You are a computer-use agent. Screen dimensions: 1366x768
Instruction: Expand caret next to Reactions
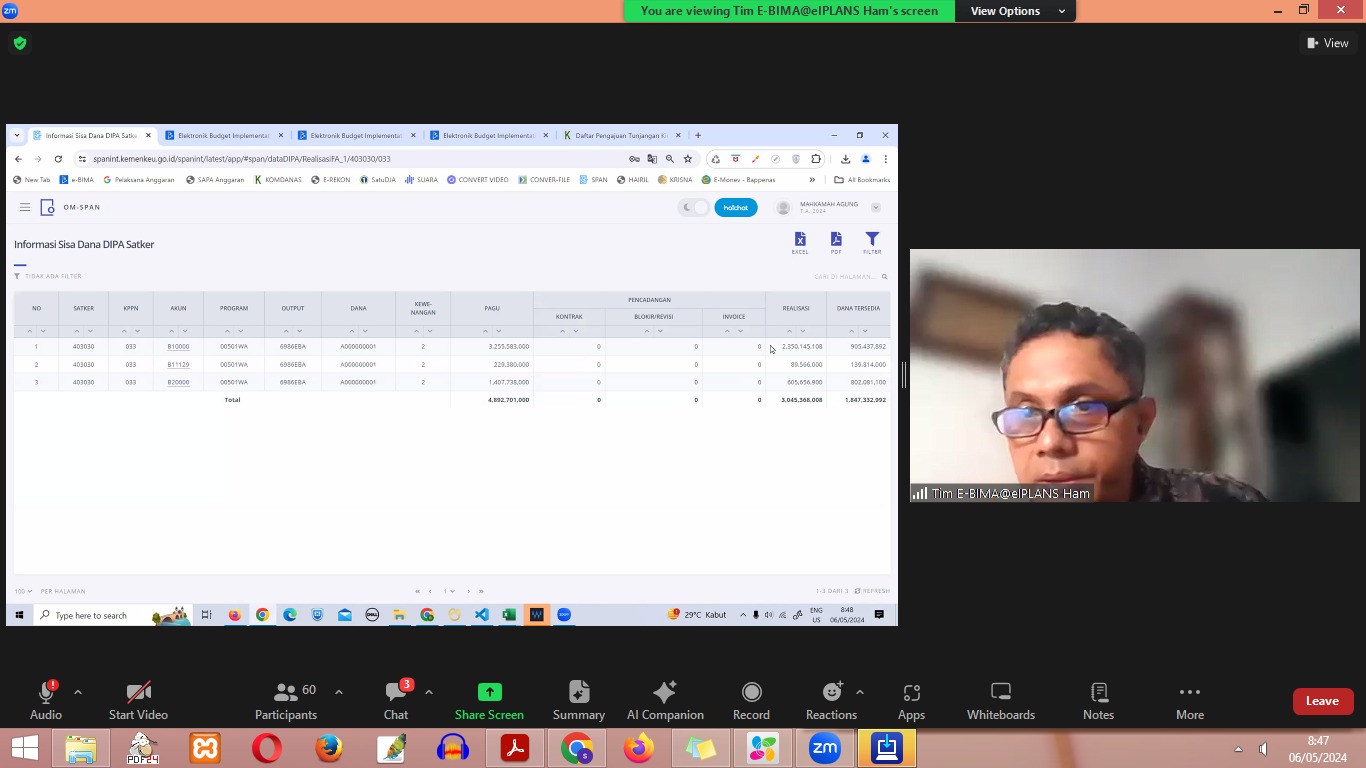(x=860, y=692)
